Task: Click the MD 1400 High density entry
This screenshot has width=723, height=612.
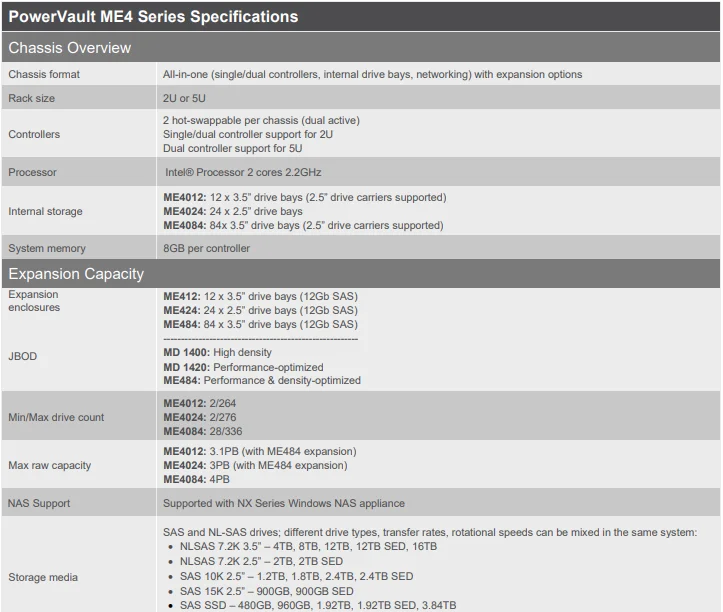Action: 217,352
